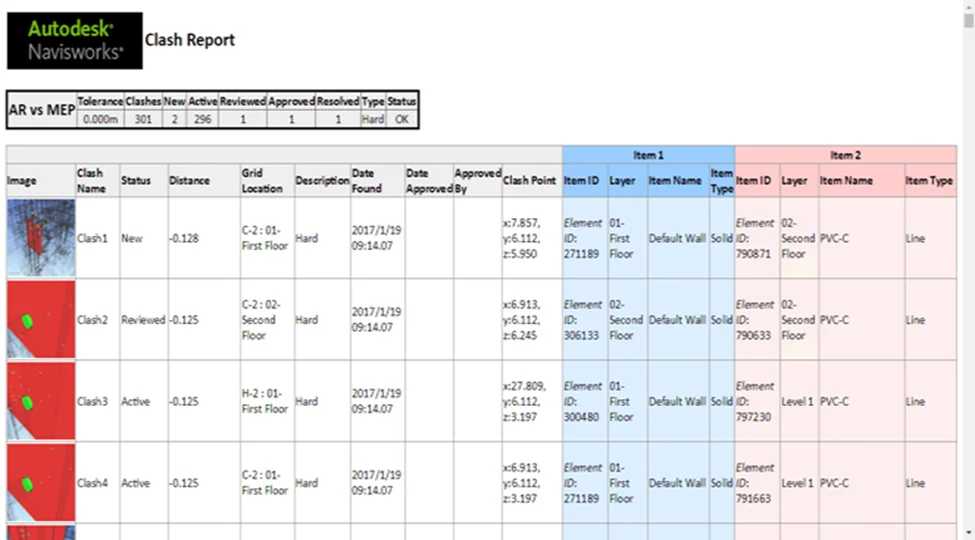Click the 'Item 1' group header
The width and height of the screenshot is (975, 540).
point(649,155)
